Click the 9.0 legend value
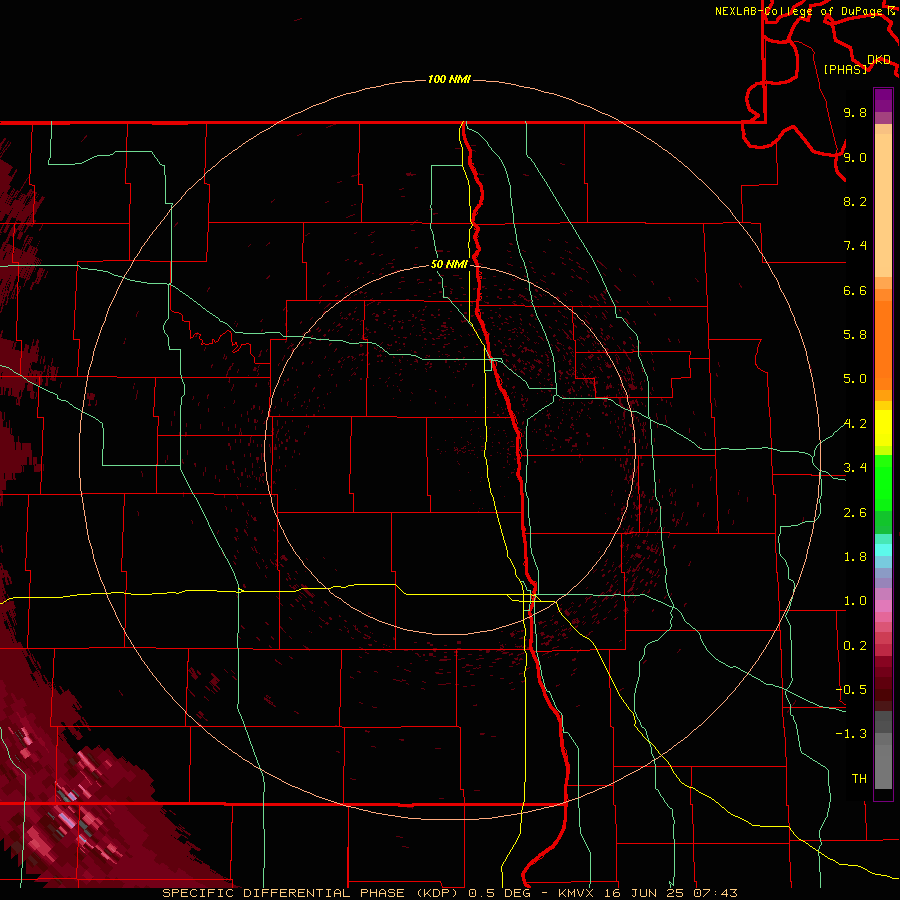The image size is (900, 900). tap(855, 157)
